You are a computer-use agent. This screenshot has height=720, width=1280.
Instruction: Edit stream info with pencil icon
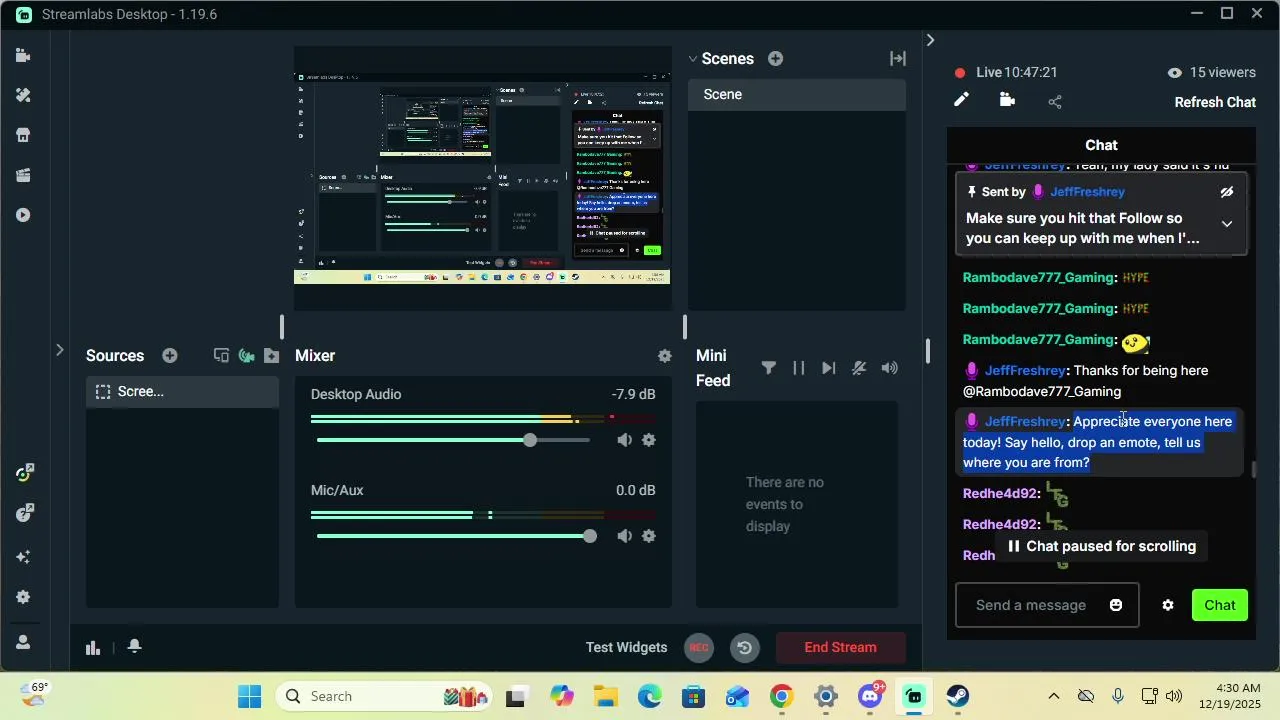[x=961, y=100]
